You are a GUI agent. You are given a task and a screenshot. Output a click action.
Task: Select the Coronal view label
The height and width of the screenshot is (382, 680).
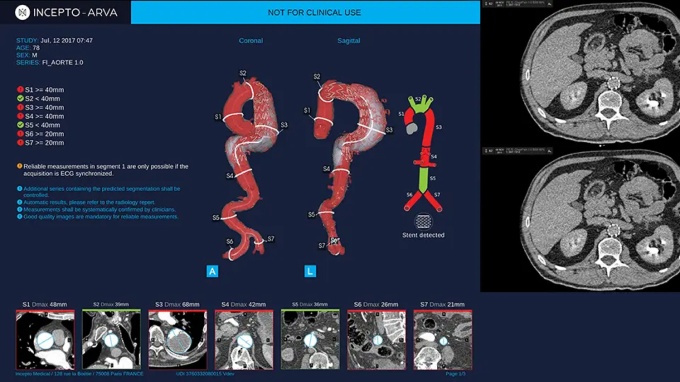pyautogui.click(x=251, y=40)
